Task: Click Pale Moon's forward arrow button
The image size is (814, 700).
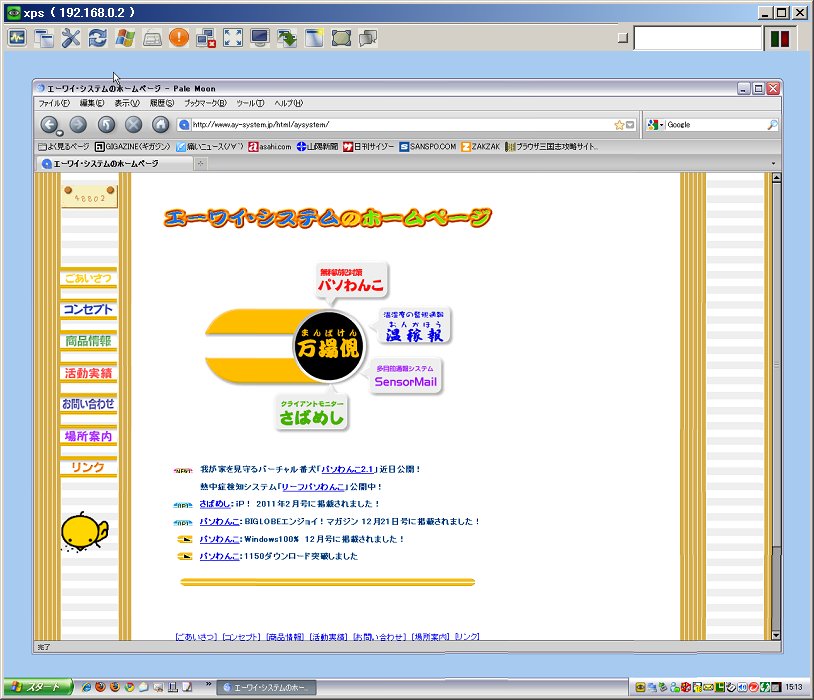Action: [78, 125]
